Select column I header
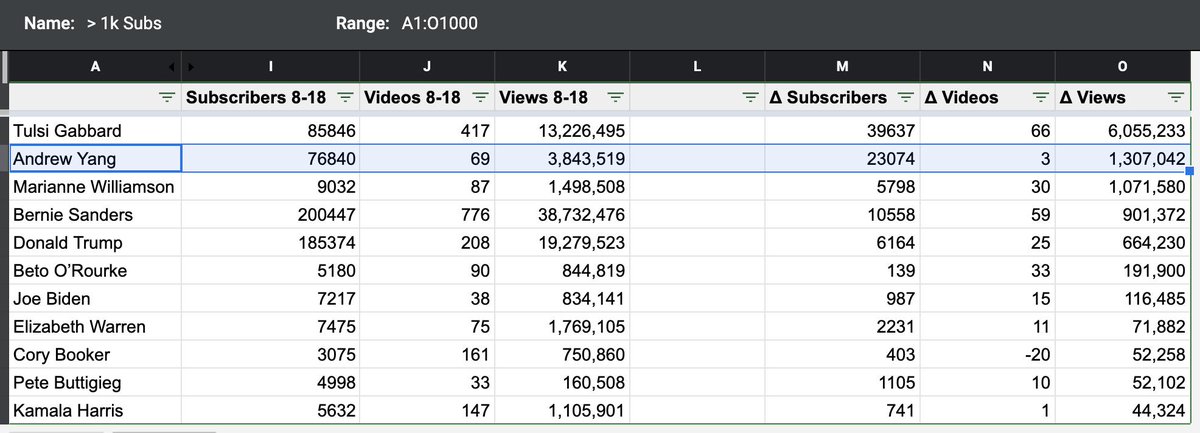 click(271, 67)
